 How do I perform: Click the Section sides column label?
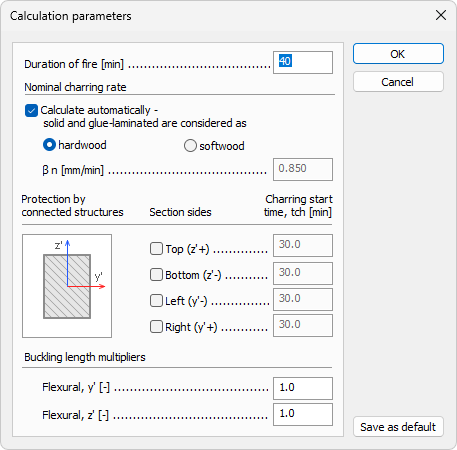point(180,212)
